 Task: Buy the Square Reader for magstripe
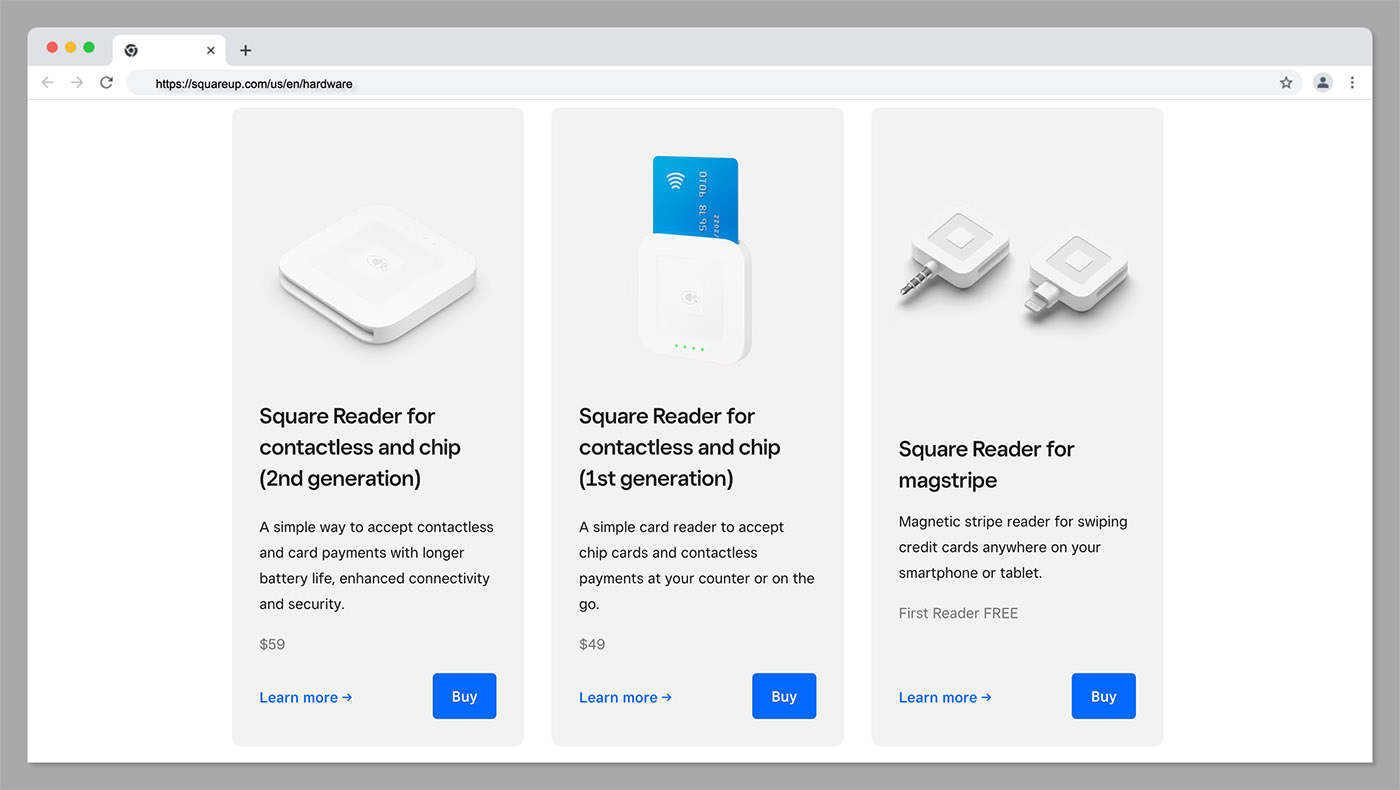point(1103,696)
